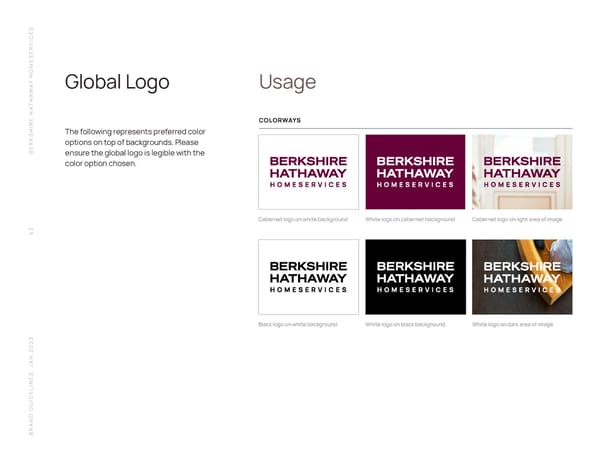Pick the white logo on black background tile
Image resolution: width=600 pixels, height=463 pixels.
415,277
